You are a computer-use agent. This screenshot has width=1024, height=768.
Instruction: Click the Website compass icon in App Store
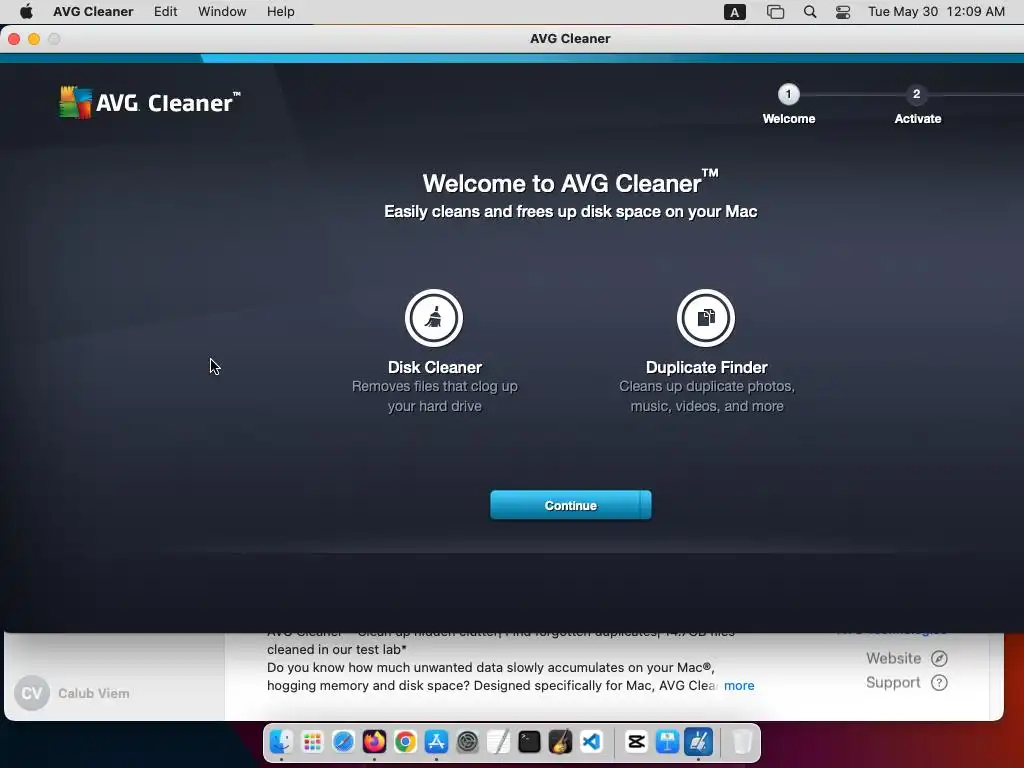point(939,658)
